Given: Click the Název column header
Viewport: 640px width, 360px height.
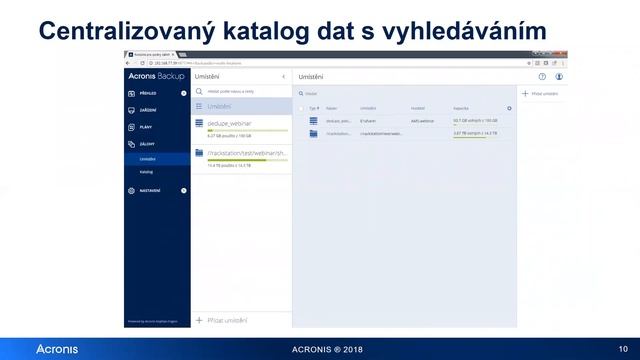Looking at the screenshot, I should point(331,108).
